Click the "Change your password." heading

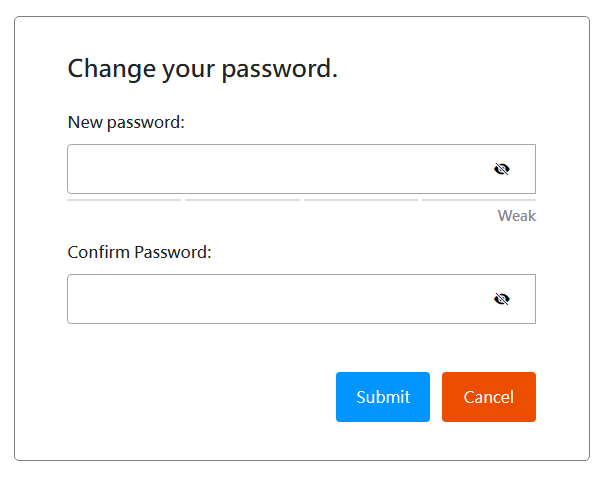pyautogui.click(x=202, y=69)
